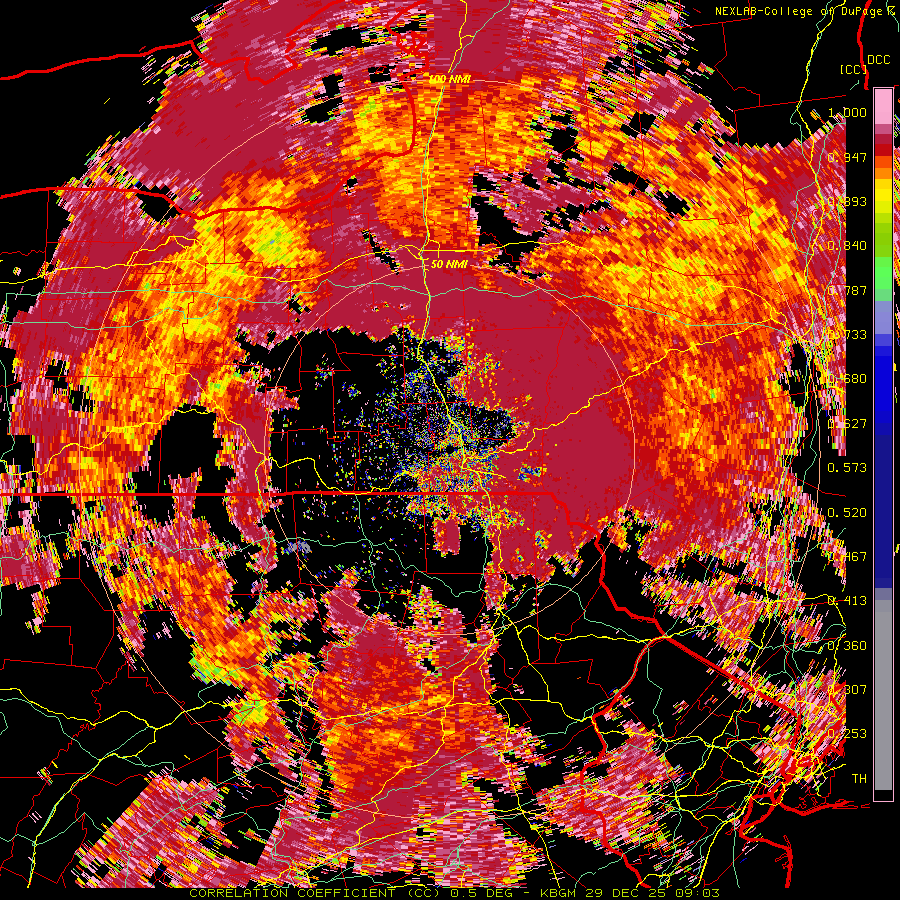The height and width of the screenshot is (900, 900).
Task: Click the 0.360 scale value
Action: [x=847, y=646]
